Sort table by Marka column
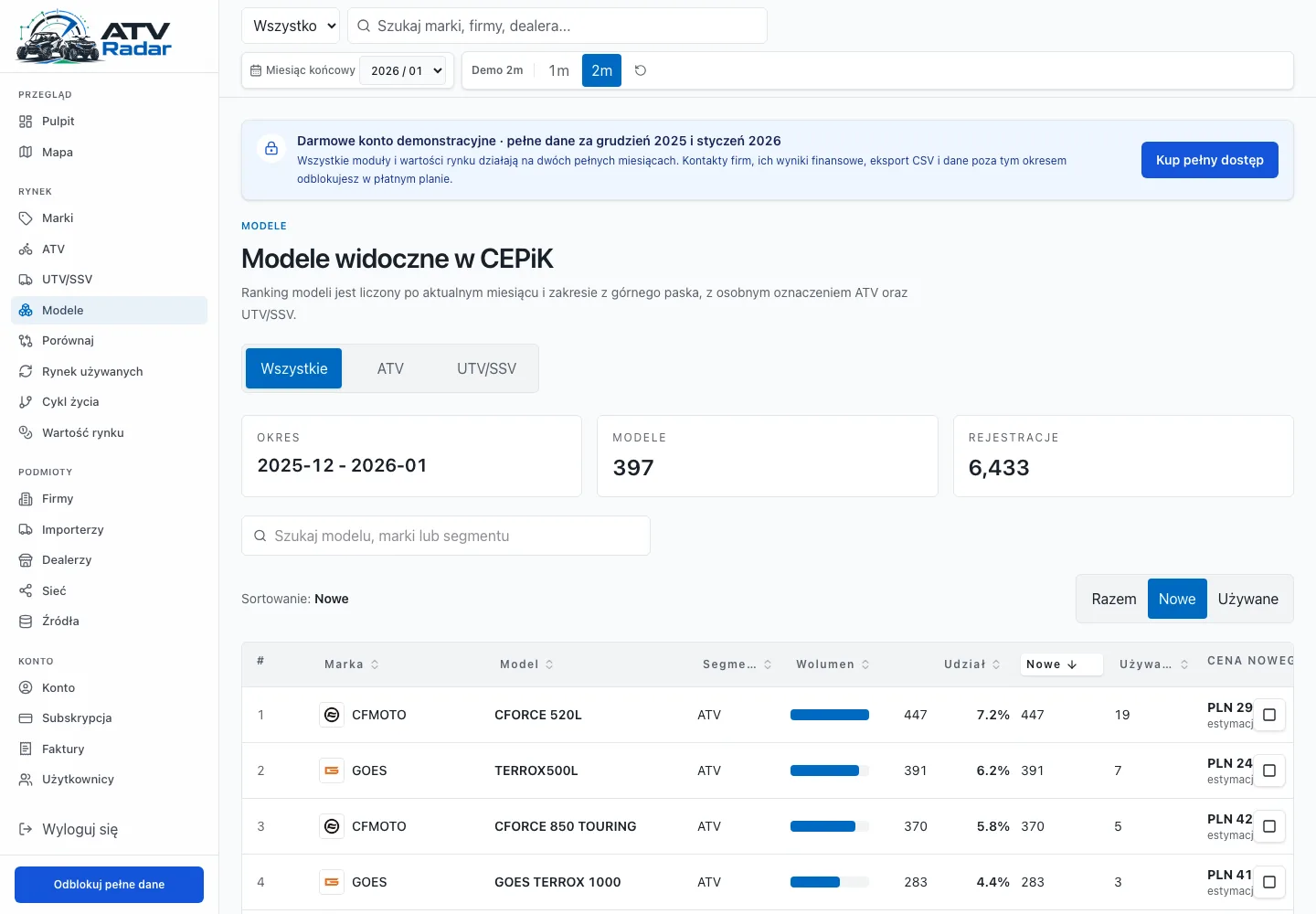Viewport: 1316px width, 914px height. (x=351, y=664)
